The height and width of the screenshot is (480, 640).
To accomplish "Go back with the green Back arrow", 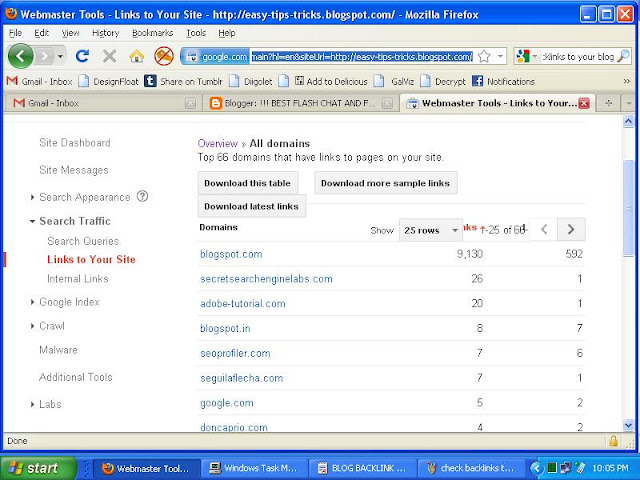I will (x=20, y=56).
